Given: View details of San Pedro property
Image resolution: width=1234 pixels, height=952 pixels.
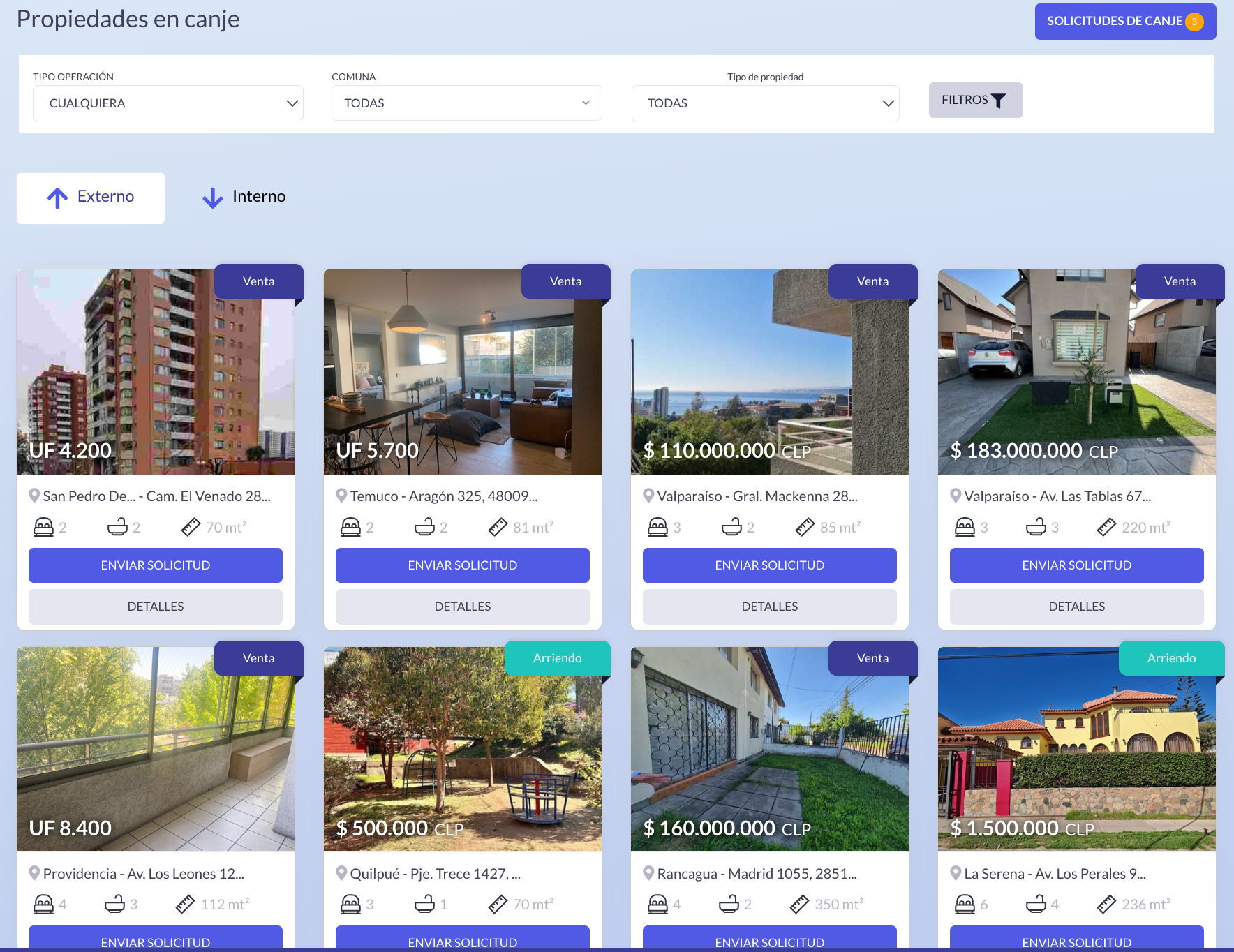Looking at the screenshot, I should [156, 607].
